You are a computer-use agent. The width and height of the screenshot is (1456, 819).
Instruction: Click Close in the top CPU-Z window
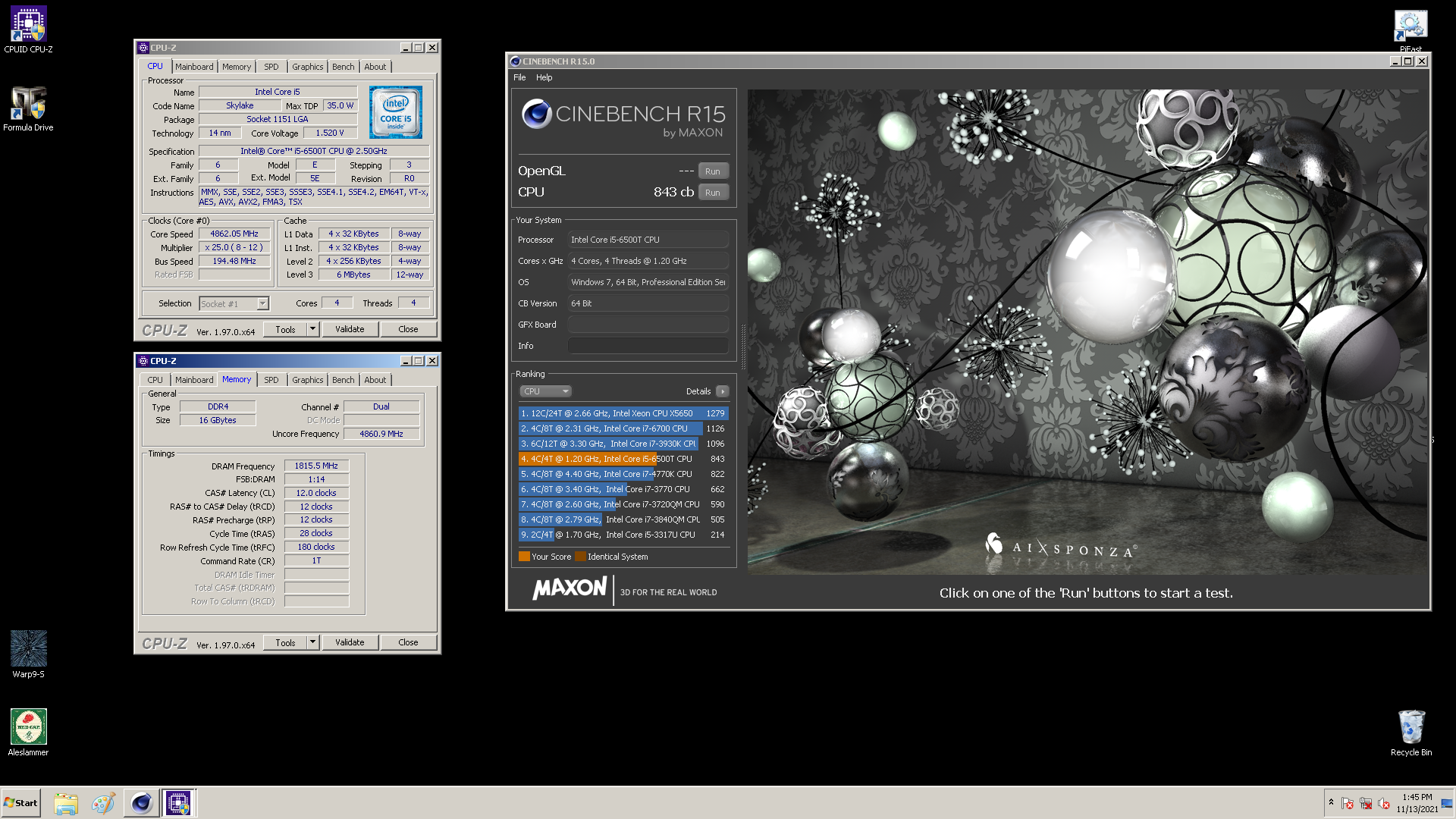pos(408,329)
